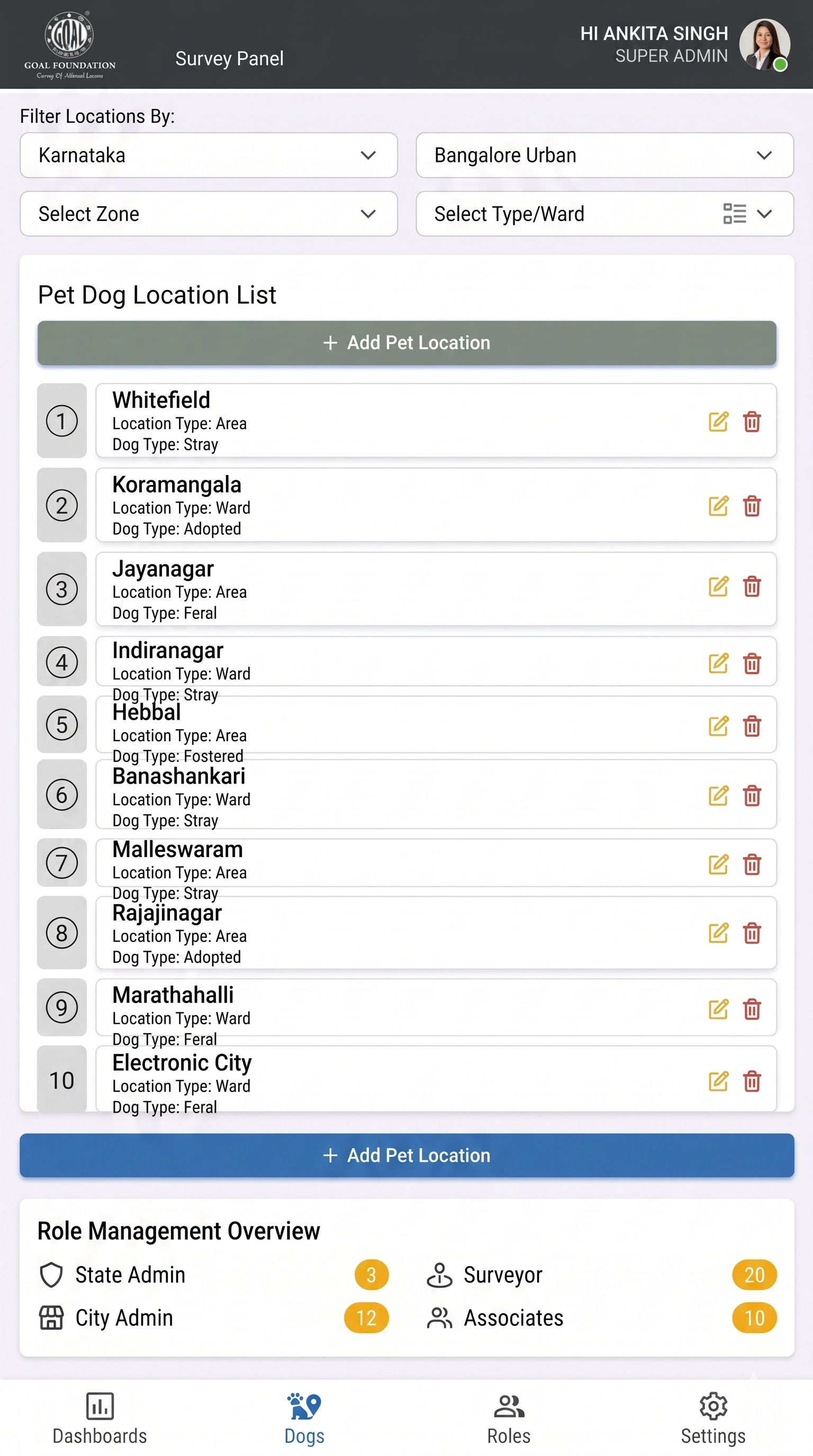This screenshot has height=1456, width=813.
Task: Open the Karnataka state dropdown
Action: [209, 156]
